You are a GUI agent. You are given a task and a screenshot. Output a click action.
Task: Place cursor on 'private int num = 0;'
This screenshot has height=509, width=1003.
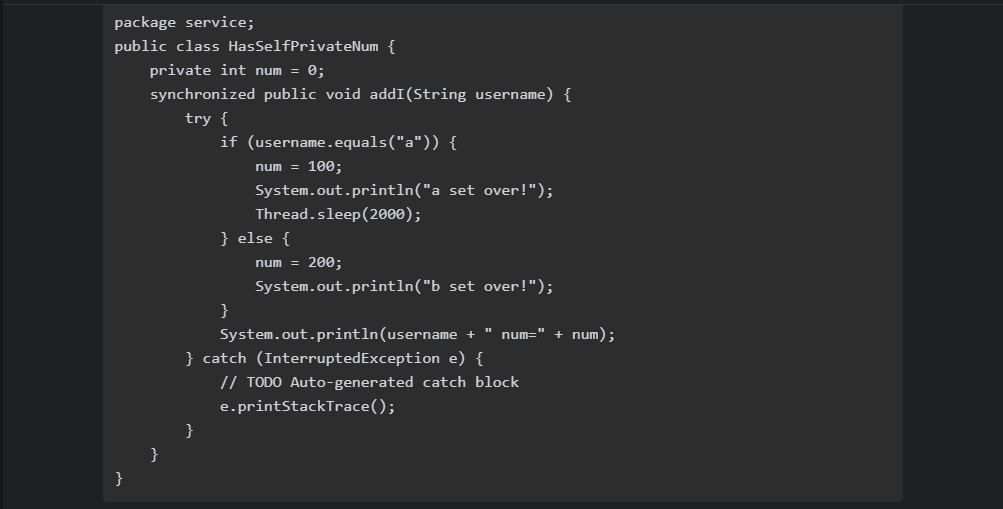tap(237, 70)
